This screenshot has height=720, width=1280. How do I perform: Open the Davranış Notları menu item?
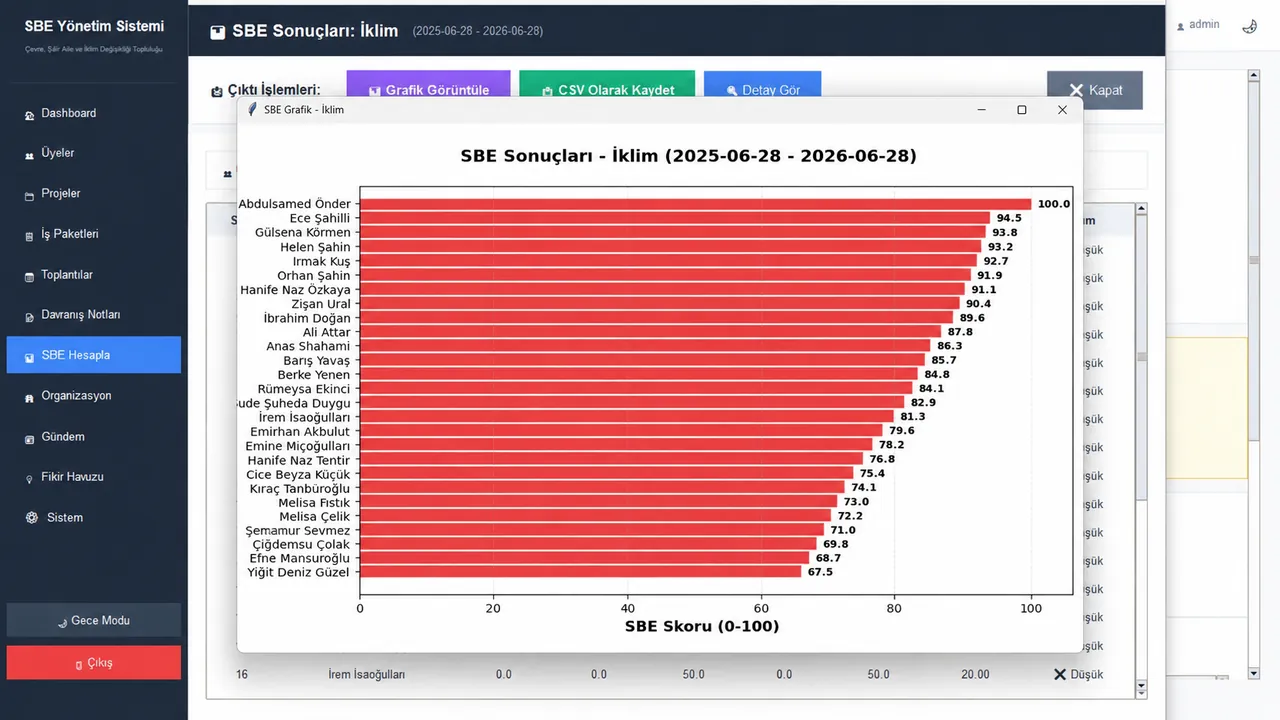coord(94,315)
